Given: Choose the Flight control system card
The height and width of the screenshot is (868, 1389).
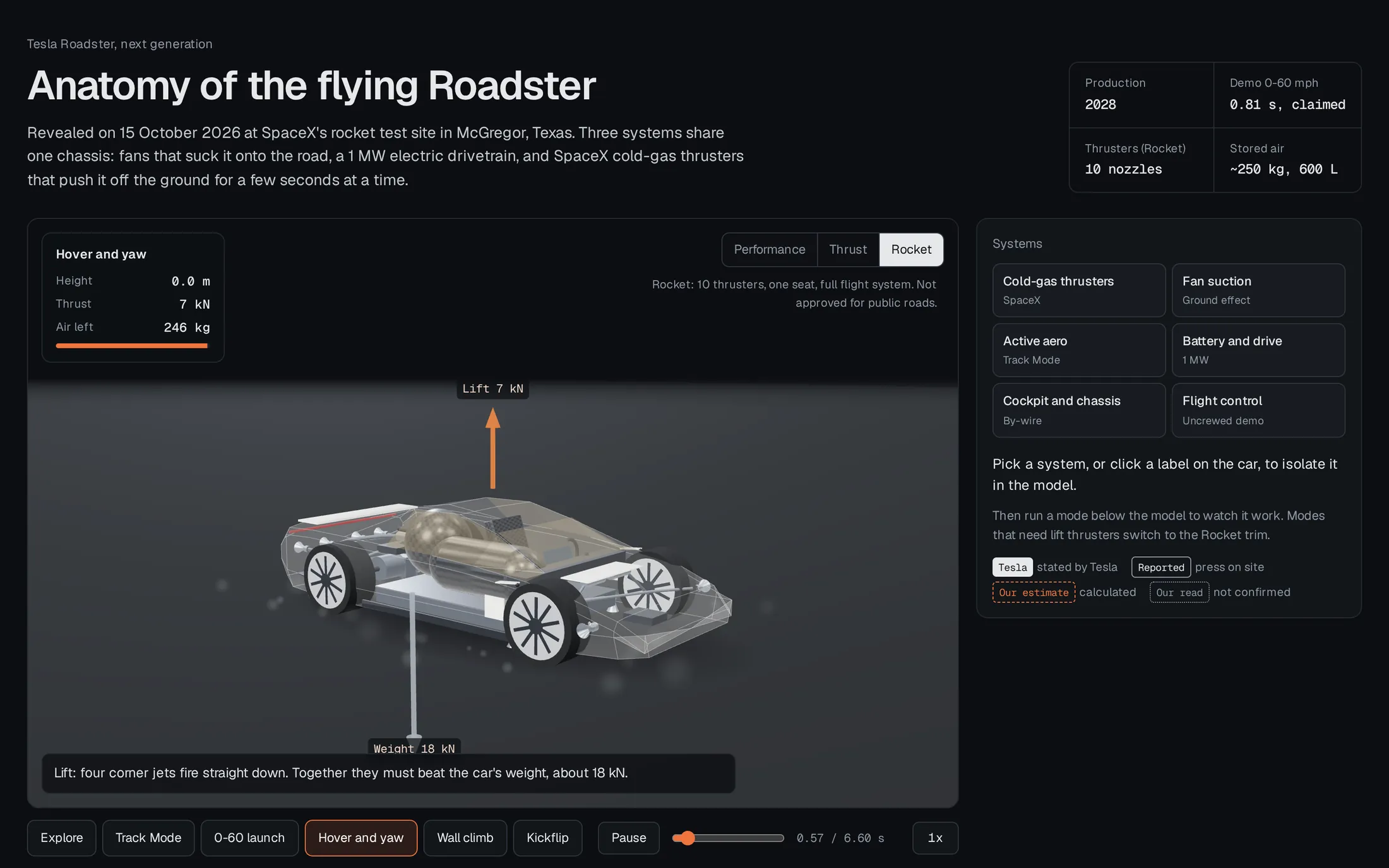Looking at the screenshot, I should click(1258, 410).
